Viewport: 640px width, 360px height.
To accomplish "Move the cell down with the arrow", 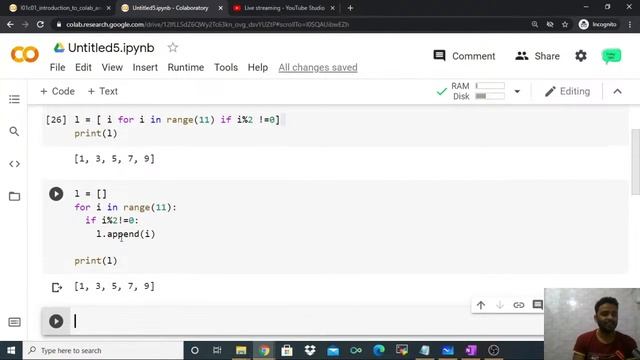I will (x=500, y=305).
